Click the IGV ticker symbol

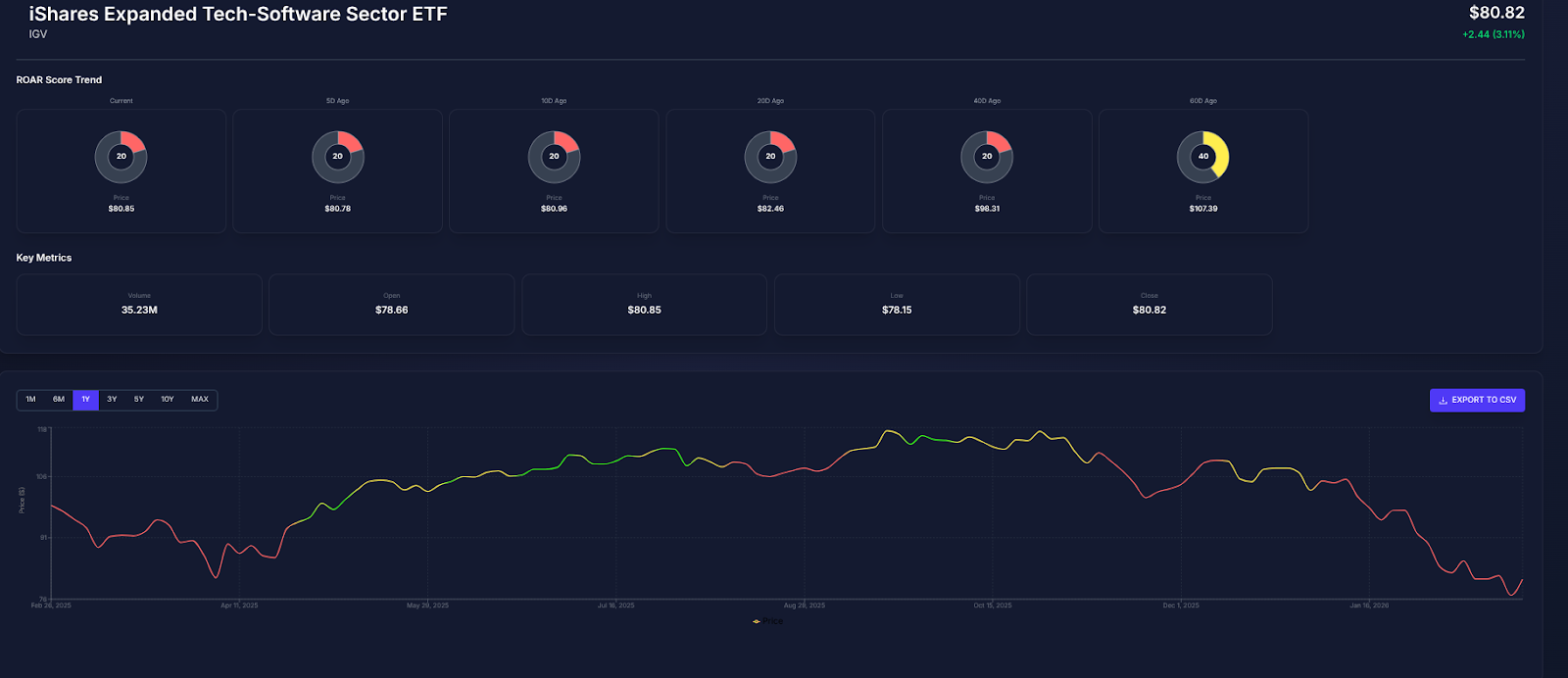[38, 34]
